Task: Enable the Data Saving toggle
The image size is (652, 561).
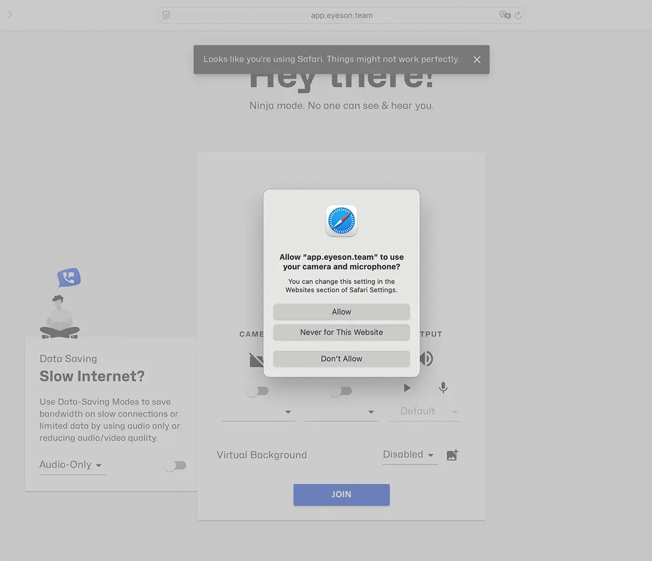Action: point(175,465)
